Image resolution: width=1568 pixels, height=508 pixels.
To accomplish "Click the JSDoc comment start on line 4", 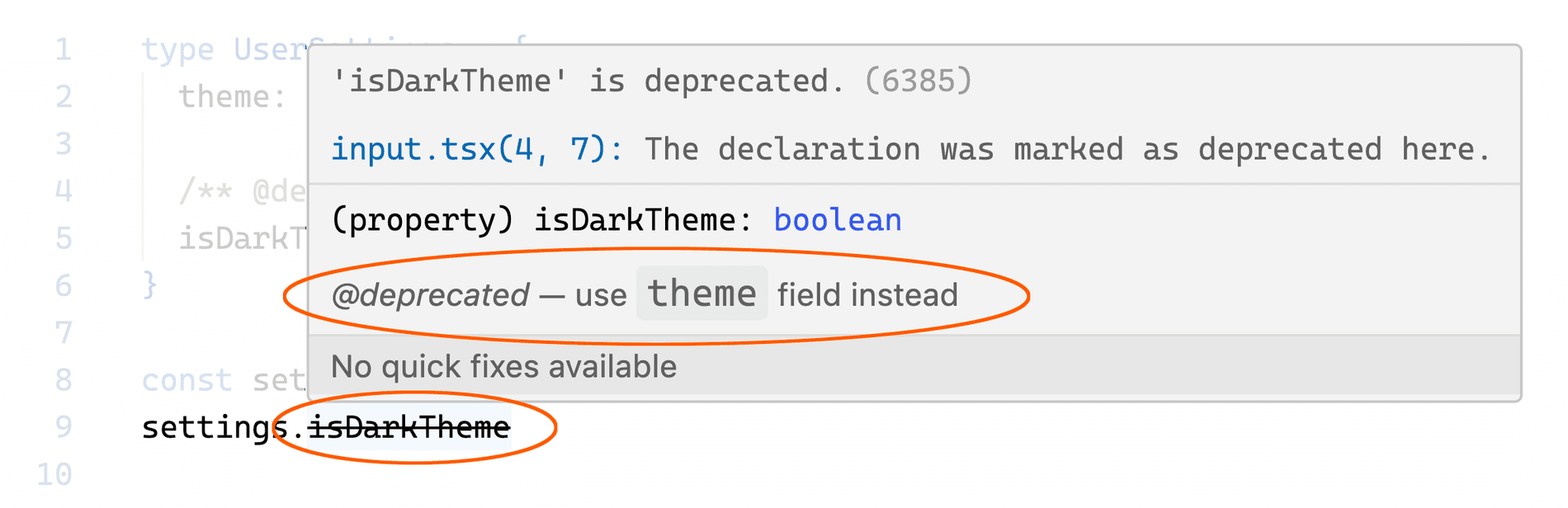I will point(206,191).
